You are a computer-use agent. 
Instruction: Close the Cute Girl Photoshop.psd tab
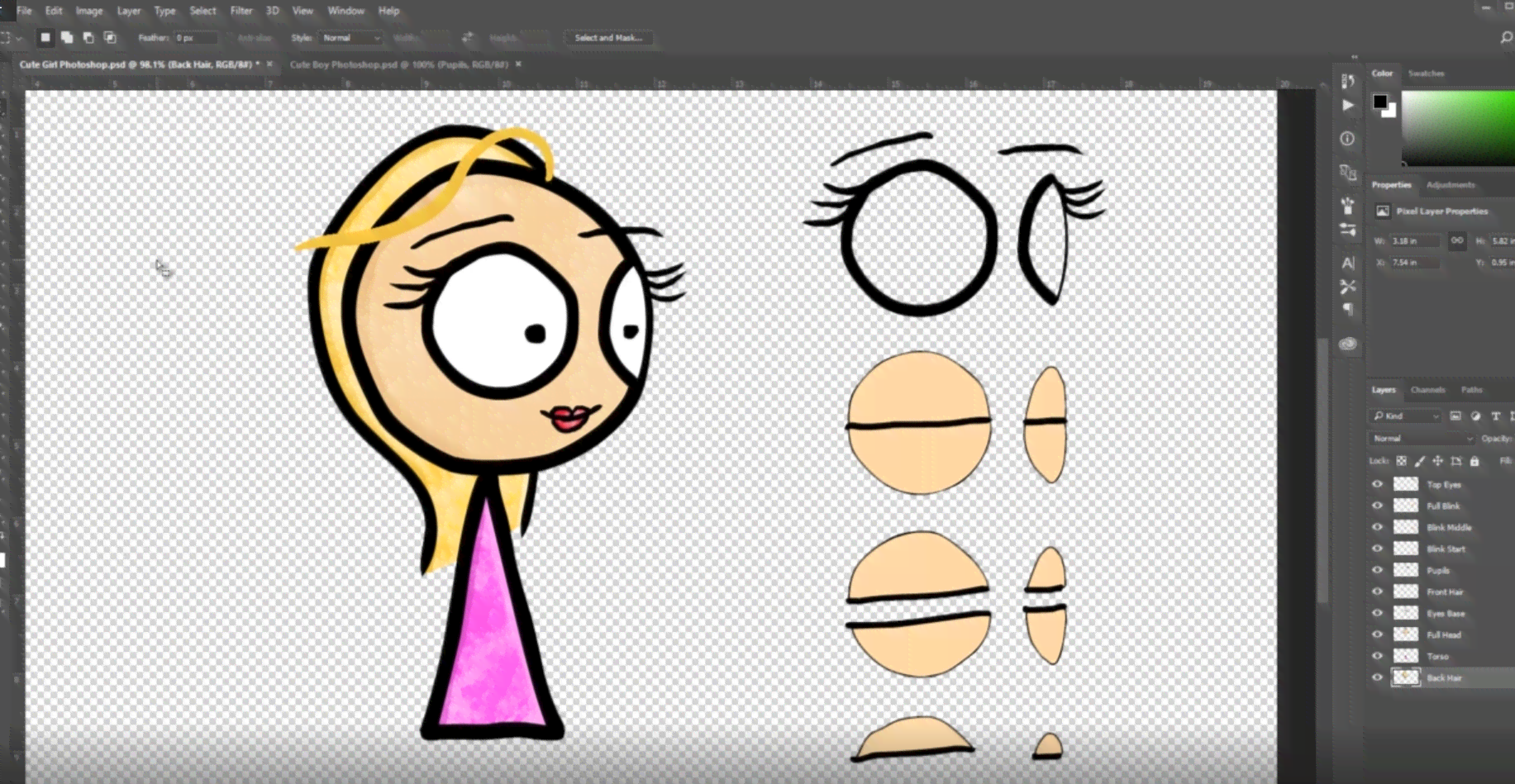tap(269, 64)
